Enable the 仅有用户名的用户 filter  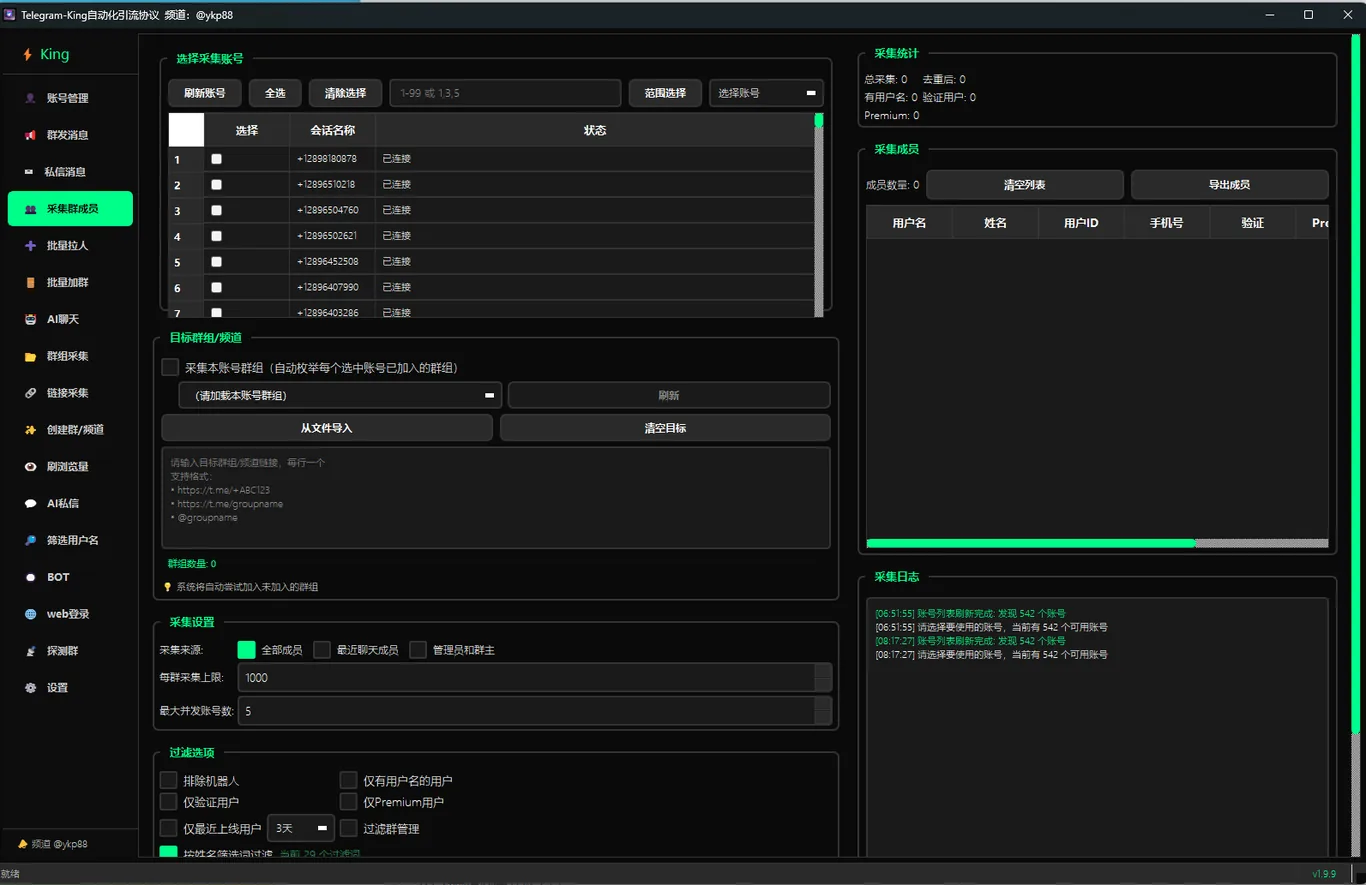(348, 780)
